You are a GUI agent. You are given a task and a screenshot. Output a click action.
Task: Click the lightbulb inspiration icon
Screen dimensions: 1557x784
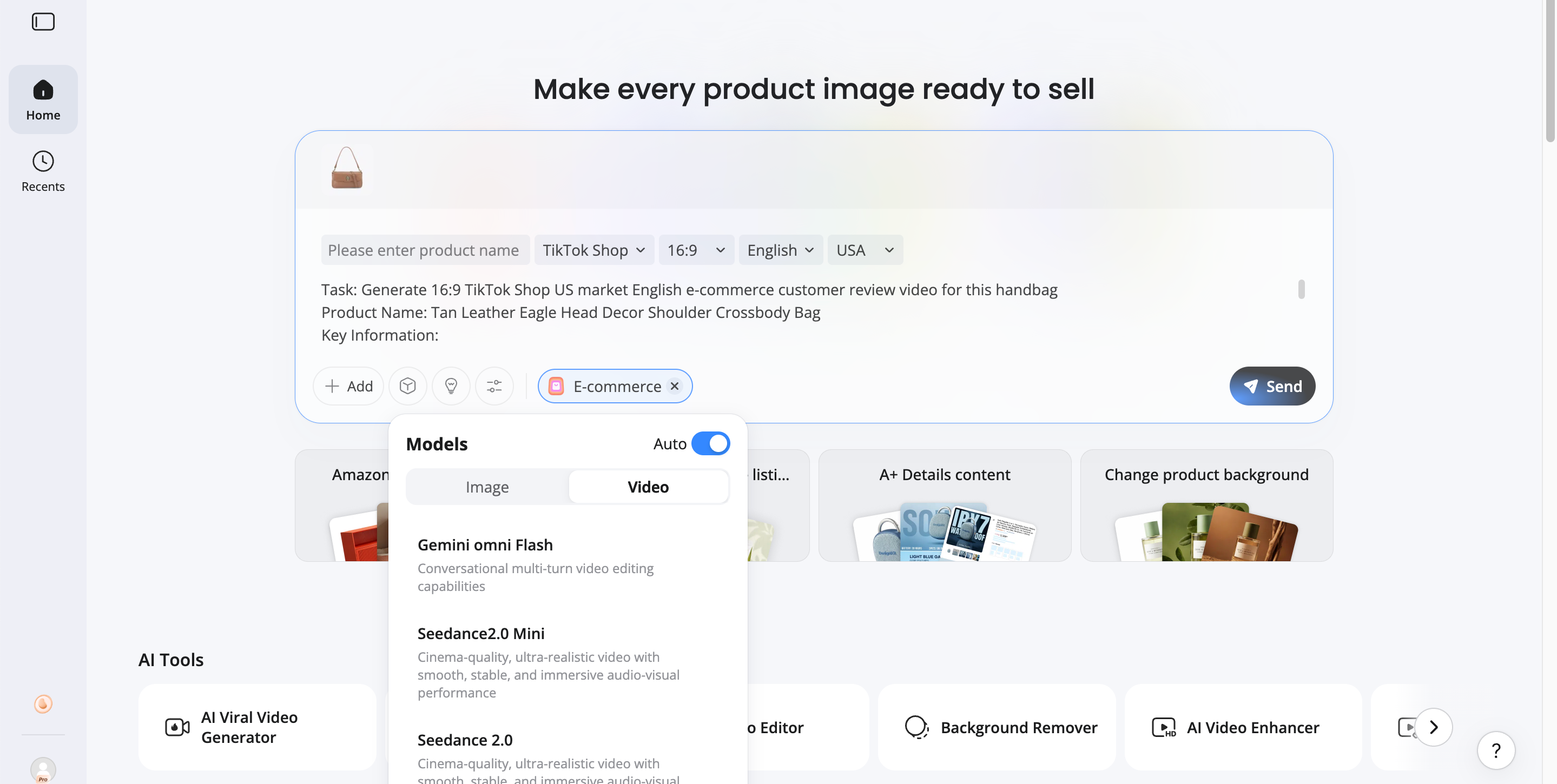(x=451, y=386)
